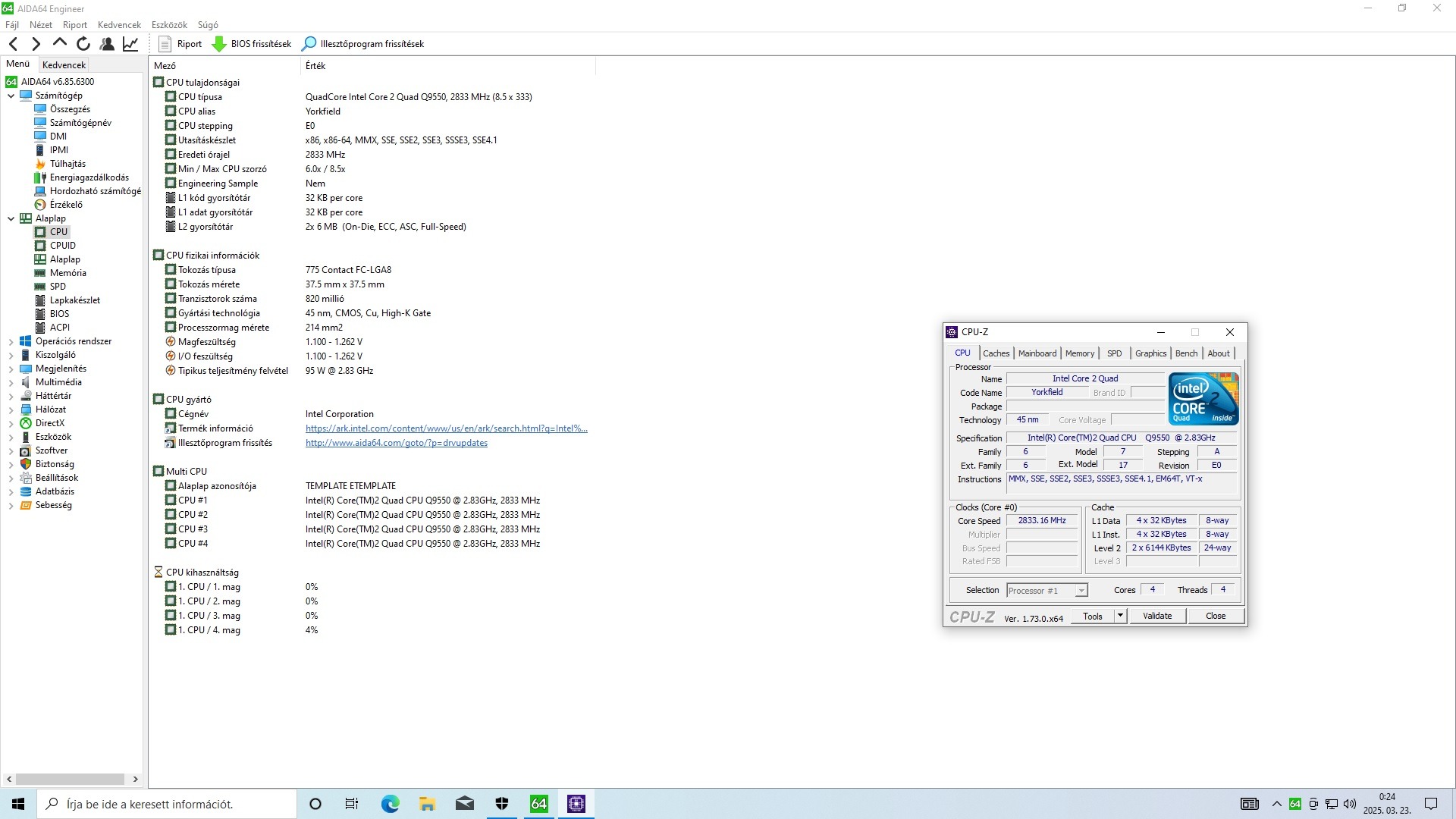The width and height of the screenshot is (1456, 819).
Task: Open the Nézet menu
Action: coord(41,25)
